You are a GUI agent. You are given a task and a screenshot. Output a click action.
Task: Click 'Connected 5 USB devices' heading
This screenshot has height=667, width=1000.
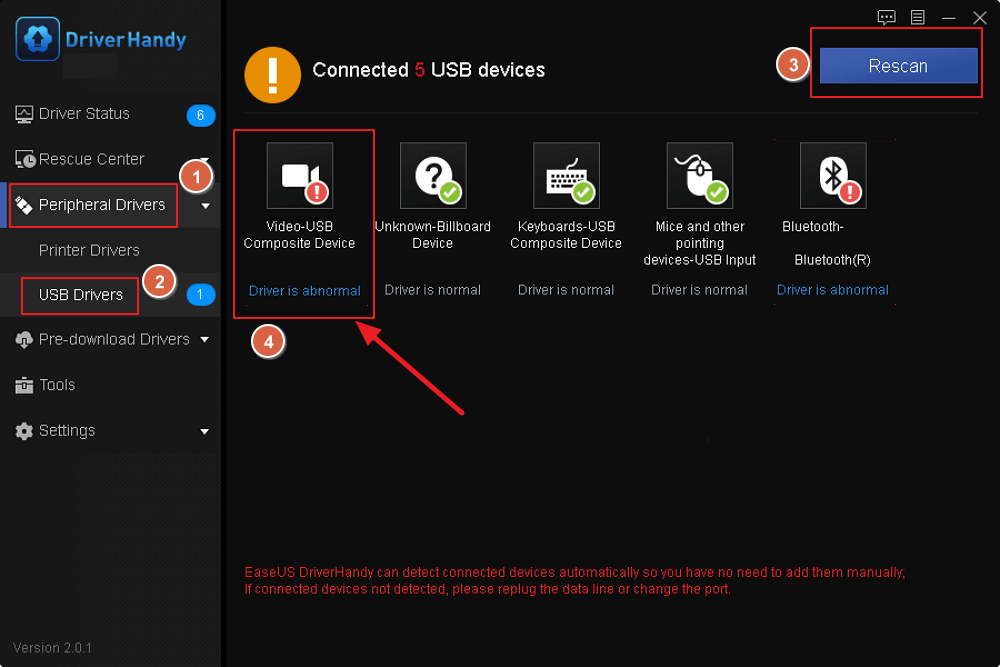pos(429,70)
